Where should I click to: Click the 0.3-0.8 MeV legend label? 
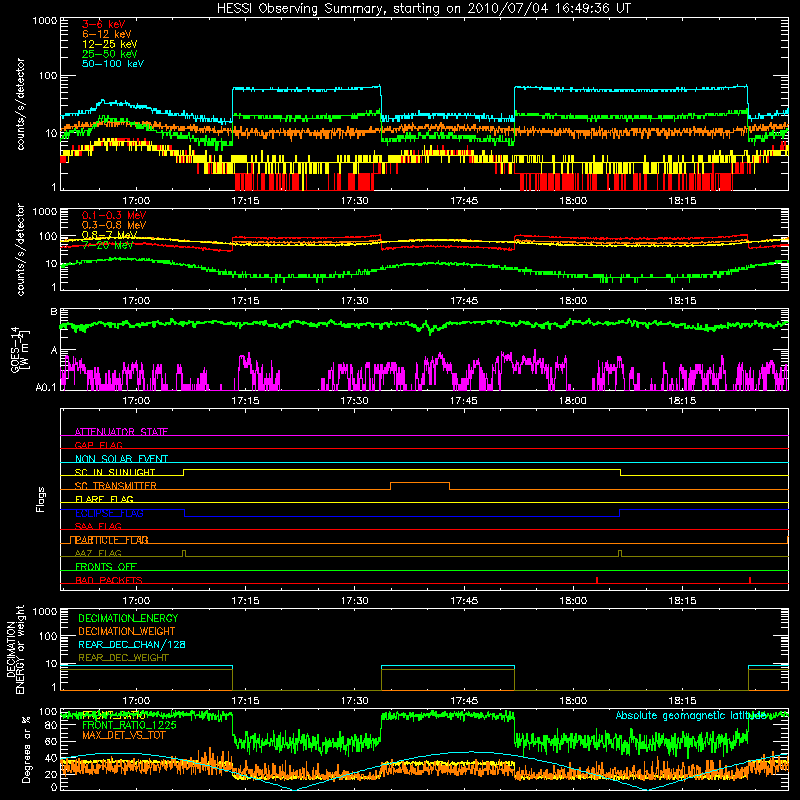pos(114,225)
